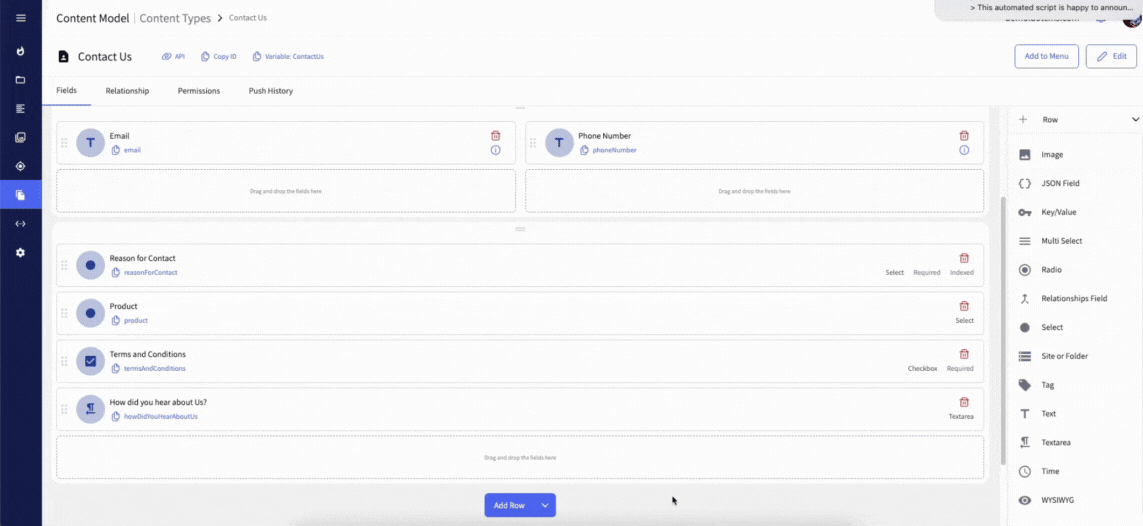
Task: Copy the reasonForContact field identifier
Action: 116,272
